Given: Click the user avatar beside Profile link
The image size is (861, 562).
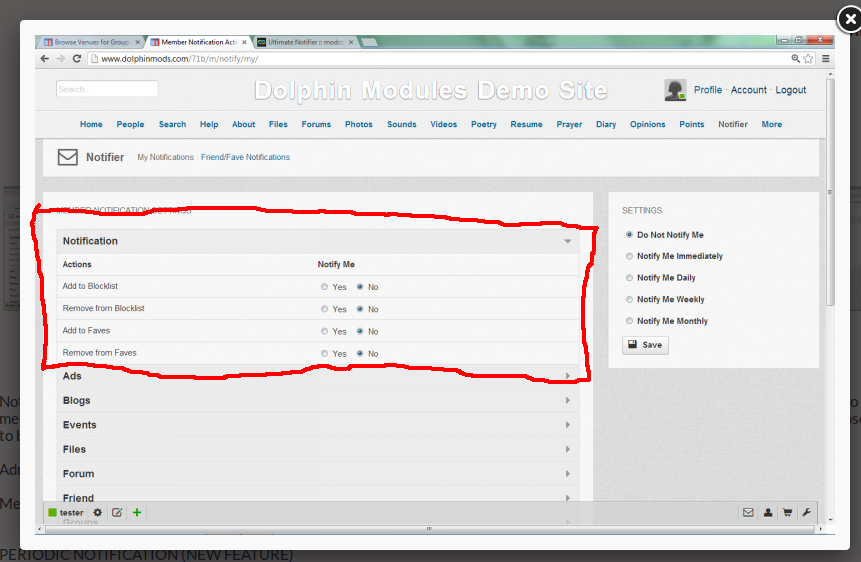Looking at the screenshot, I should pos(675,90).
